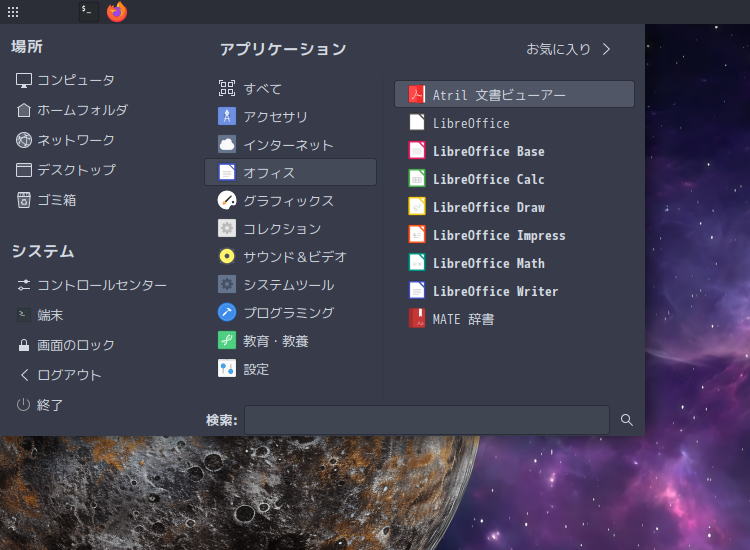The height and width of the screenshot is (550, 750).
Task: Select the コレクション category
Action: coord(290,229)
